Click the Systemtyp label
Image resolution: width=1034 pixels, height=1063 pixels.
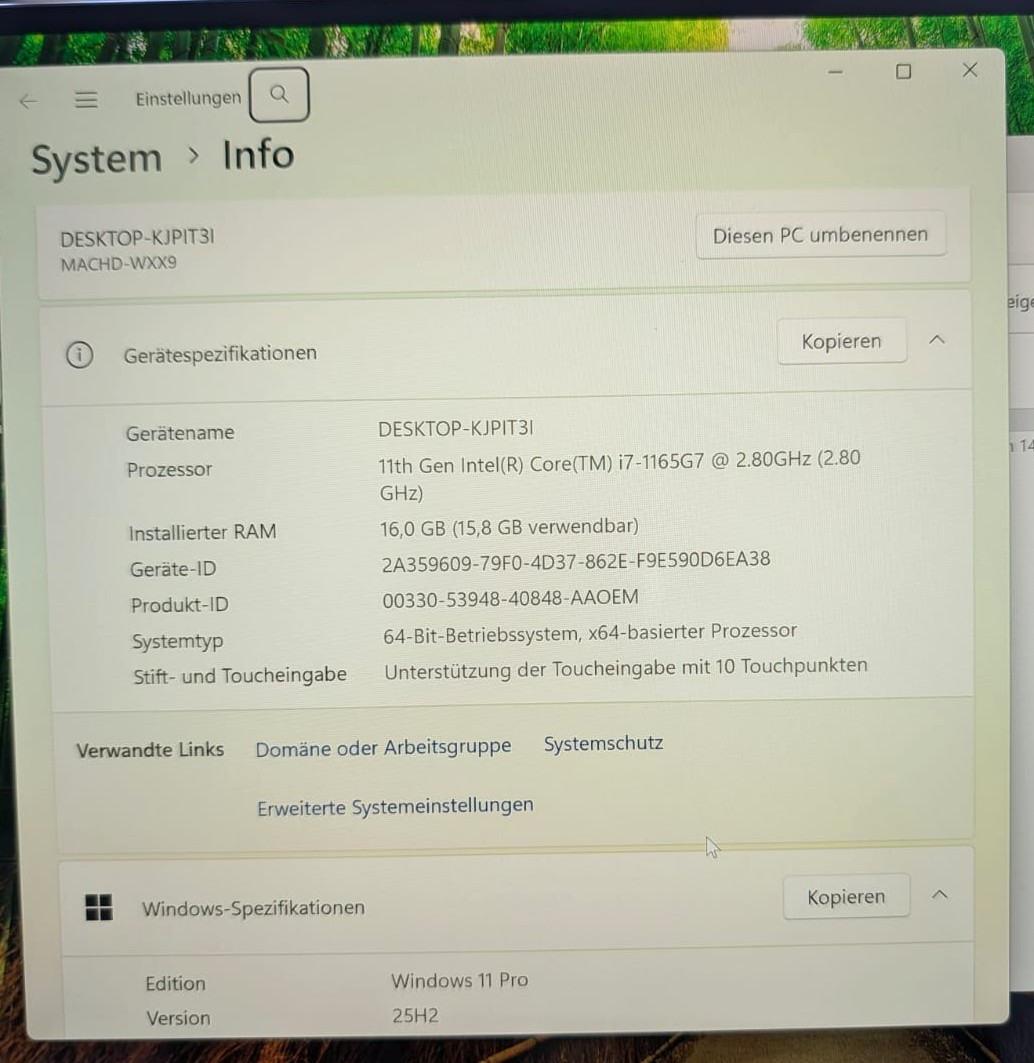coord(178,641)
